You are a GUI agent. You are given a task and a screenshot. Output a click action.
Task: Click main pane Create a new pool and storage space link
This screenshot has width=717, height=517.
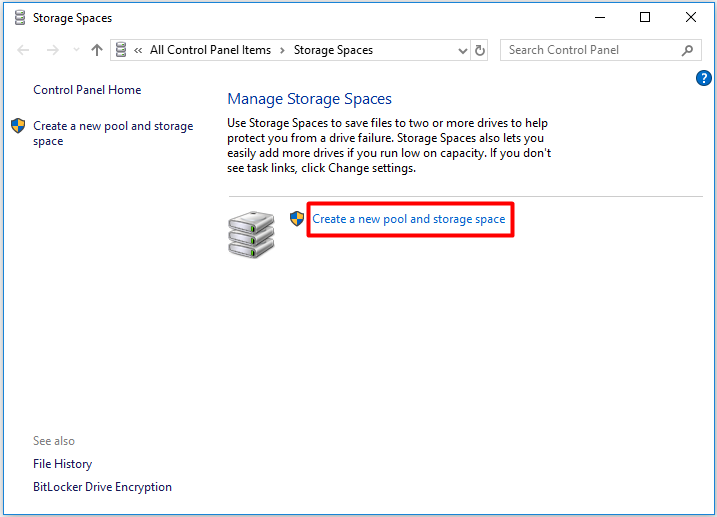click(x=409, y=219)
